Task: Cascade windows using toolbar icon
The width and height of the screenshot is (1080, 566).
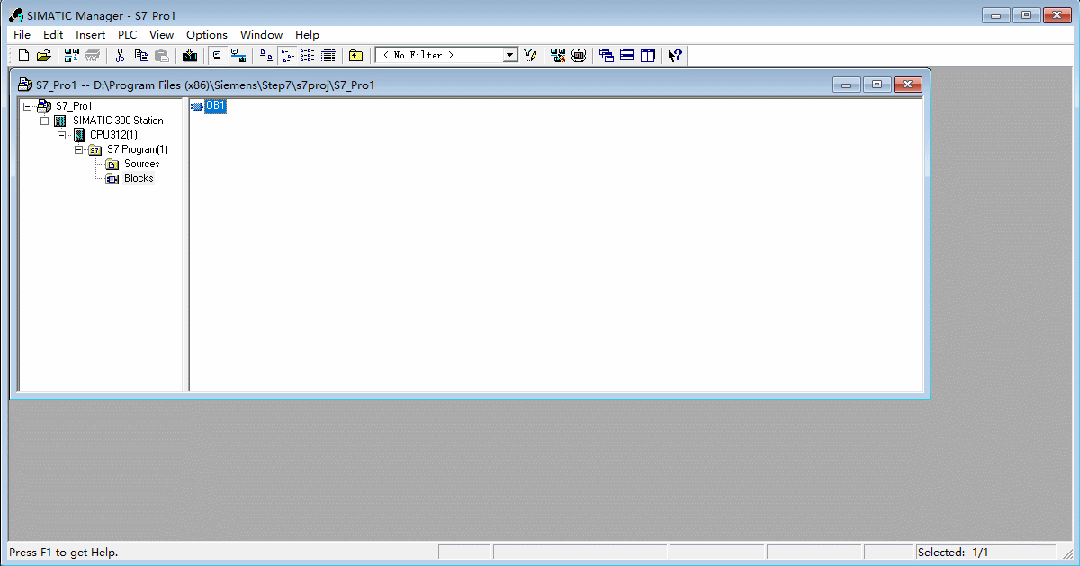Action: (x=606, y=55)
